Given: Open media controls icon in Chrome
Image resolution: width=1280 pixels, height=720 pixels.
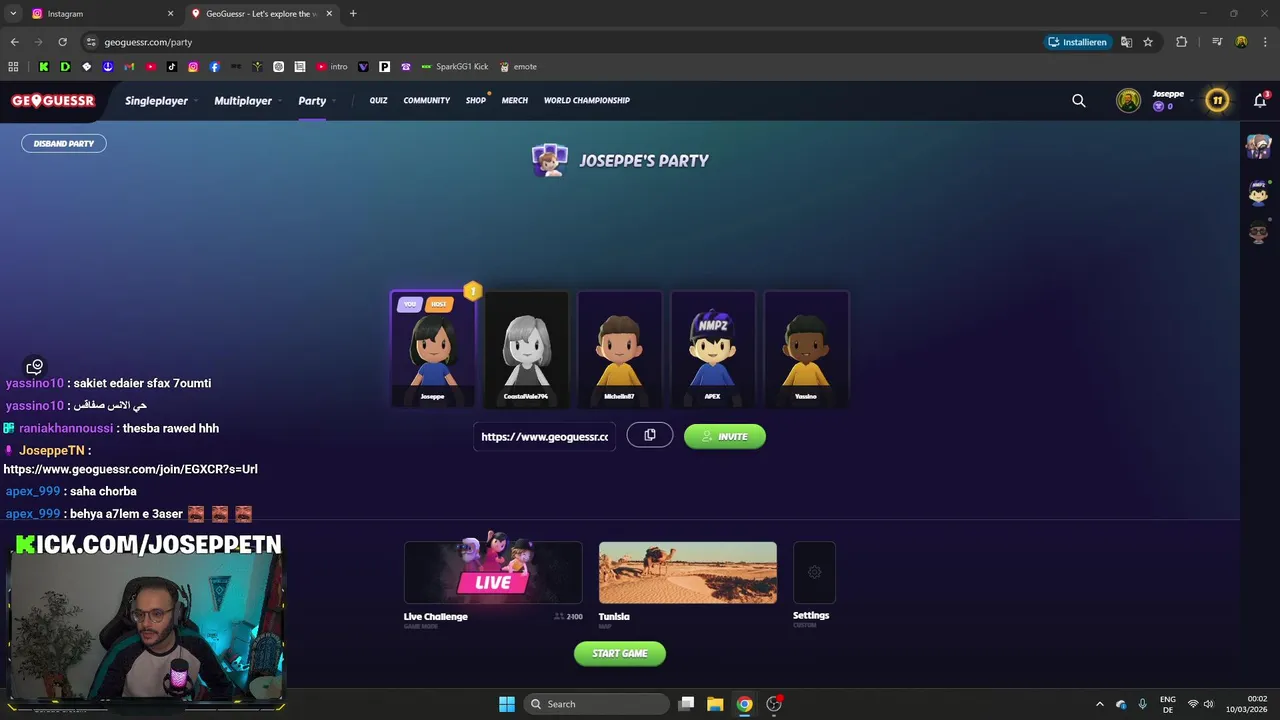Looking at the screenshot, I should click(1217, 42).
